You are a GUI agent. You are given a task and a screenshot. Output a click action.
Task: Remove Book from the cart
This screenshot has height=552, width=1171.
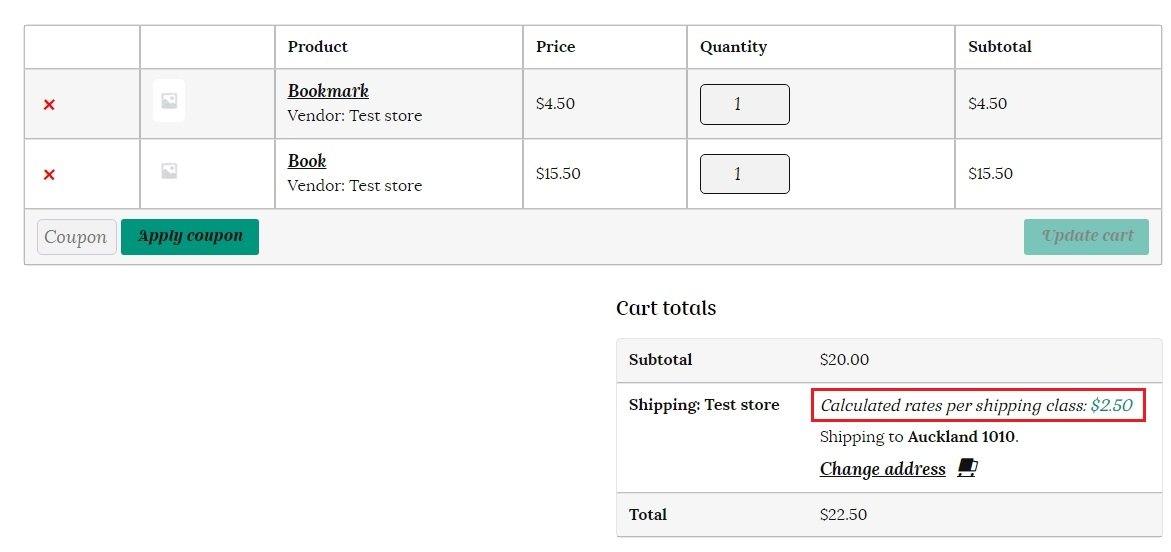[x=49, y=175]
